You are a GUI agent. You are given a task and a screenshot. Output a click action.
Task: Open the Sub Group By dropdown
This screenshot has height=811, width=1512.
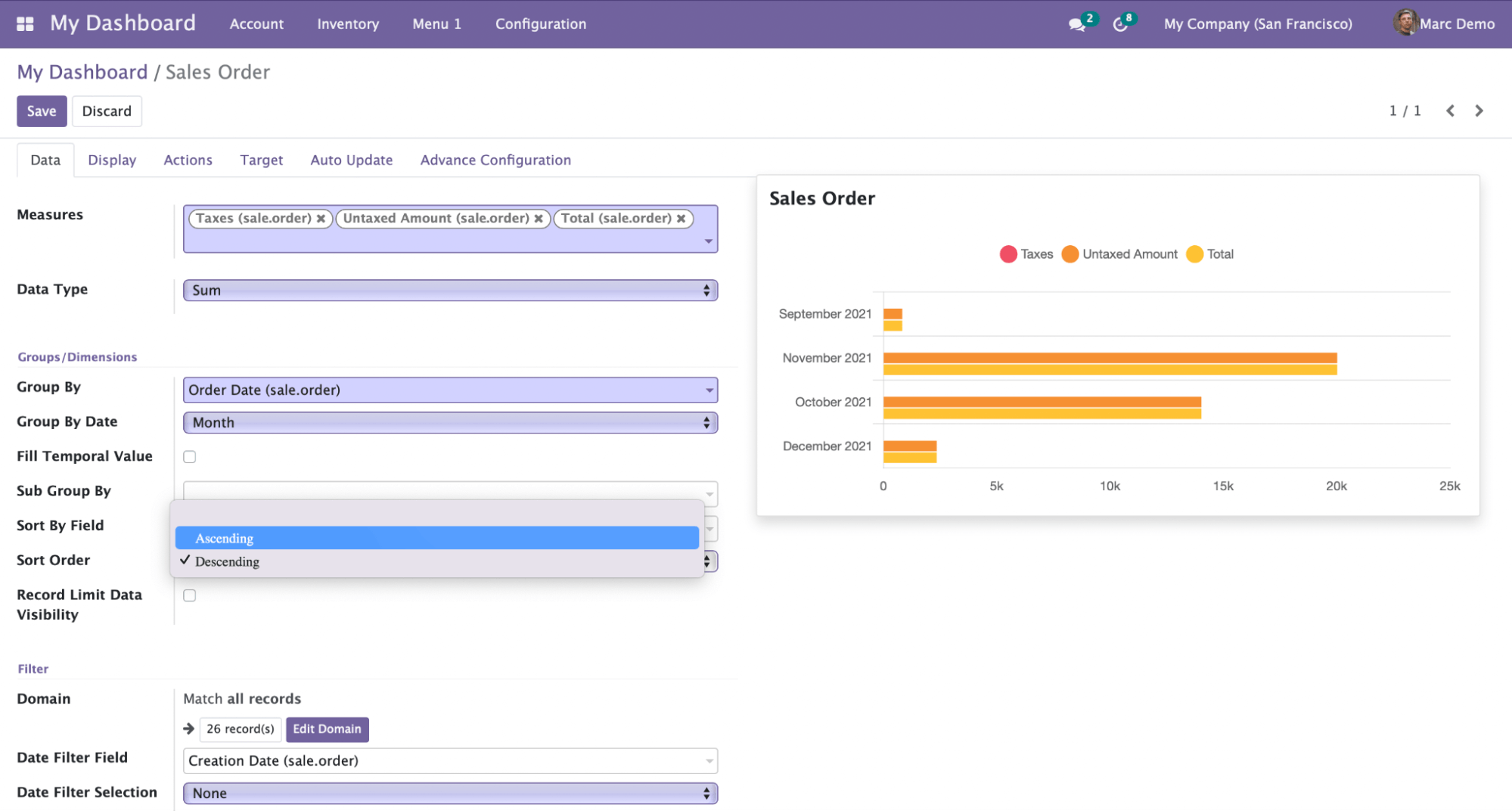point(709,493)
